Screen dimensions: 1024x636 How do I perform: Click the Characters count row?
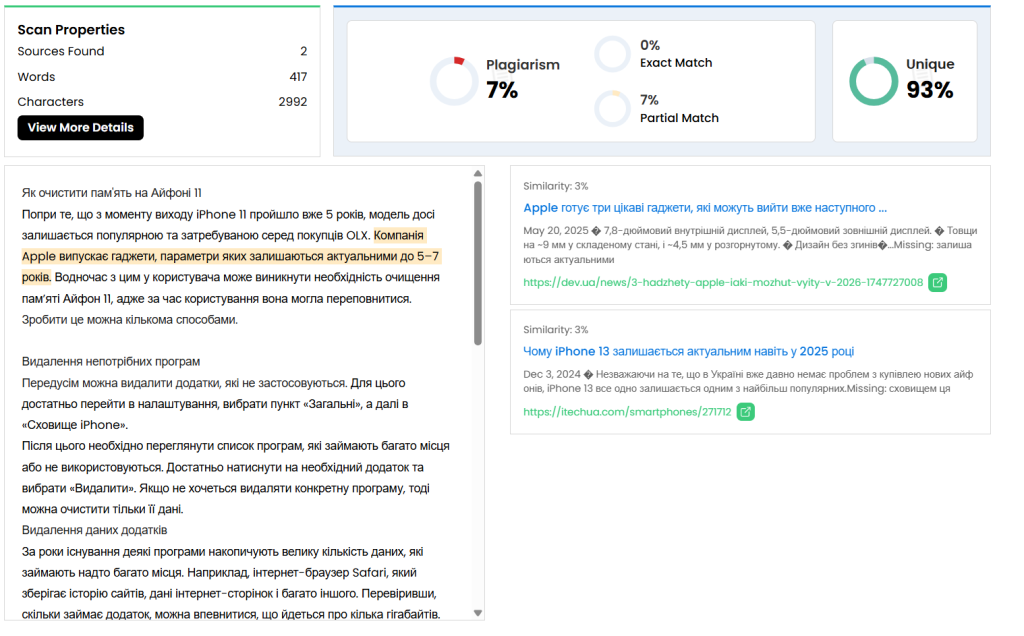pyautogui.click(x=162, y=102)
